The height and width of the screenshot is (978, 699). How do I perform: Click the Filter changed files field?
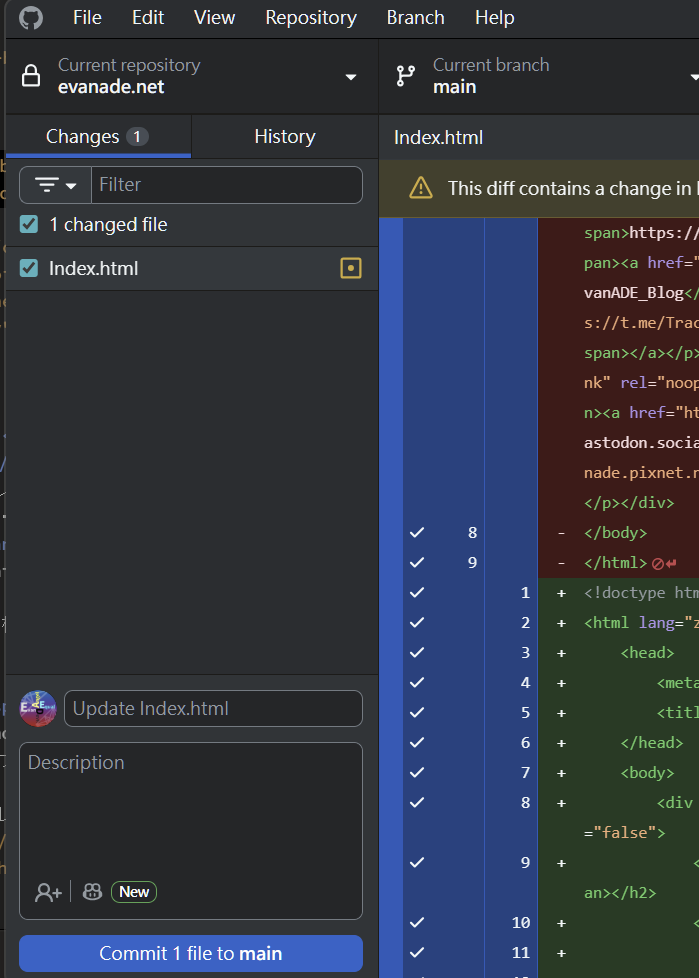[227, 185]
